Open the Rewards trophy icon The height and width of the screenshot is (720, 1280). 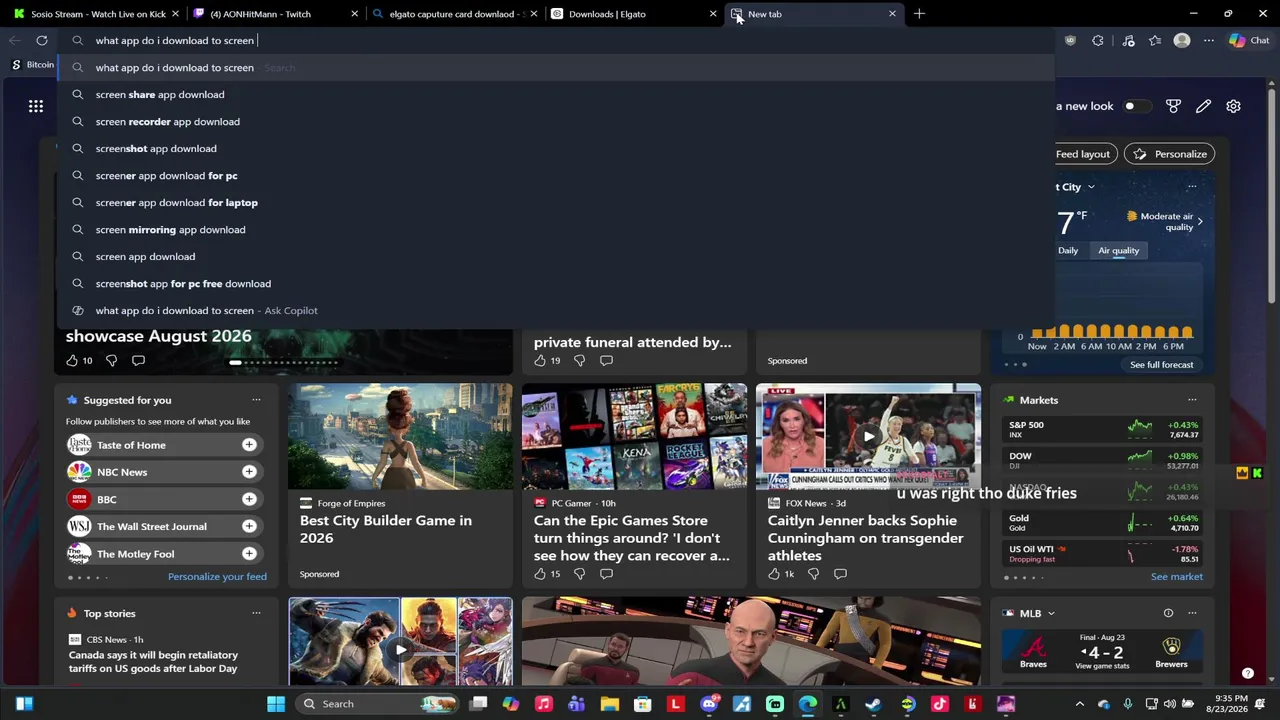click(1174, 106)
